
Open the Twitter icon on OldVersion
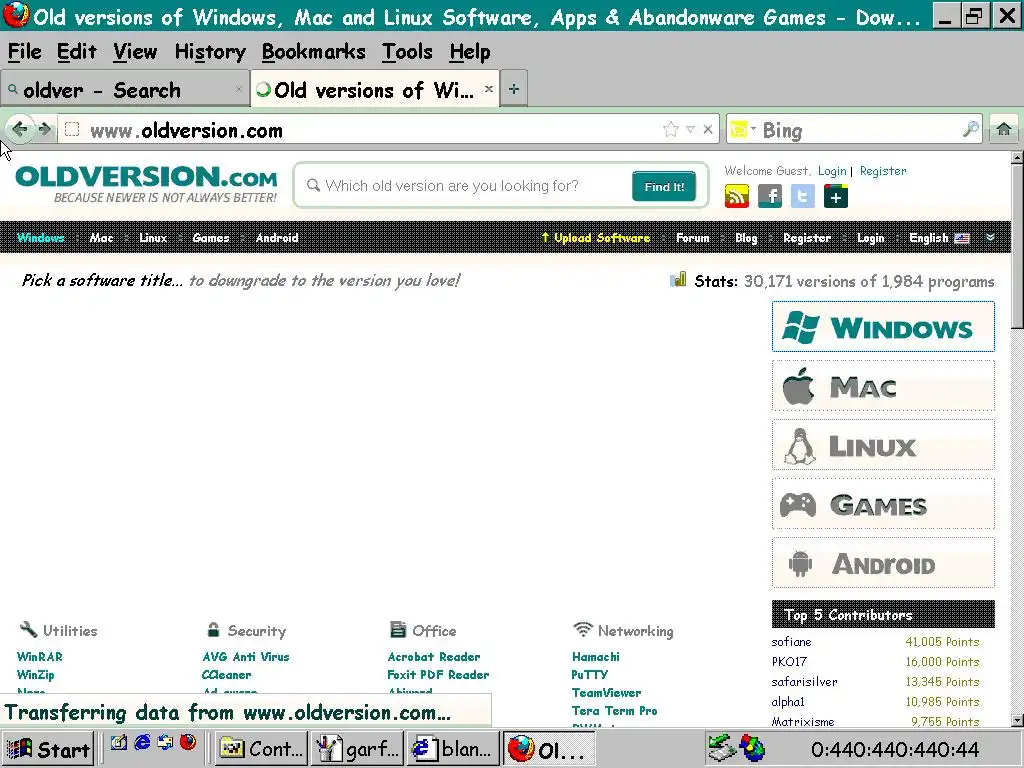(803, 196)
